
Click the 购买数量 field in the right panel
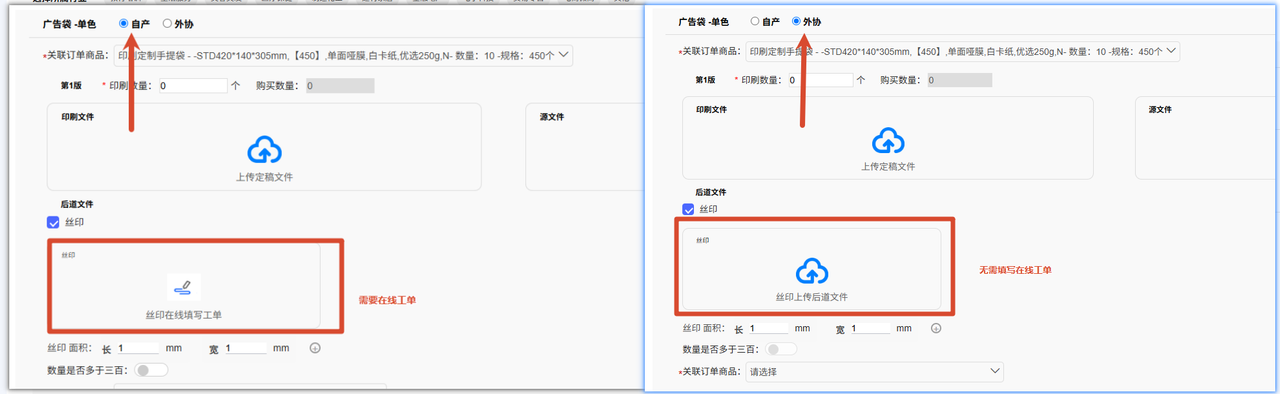pos(961,80)
